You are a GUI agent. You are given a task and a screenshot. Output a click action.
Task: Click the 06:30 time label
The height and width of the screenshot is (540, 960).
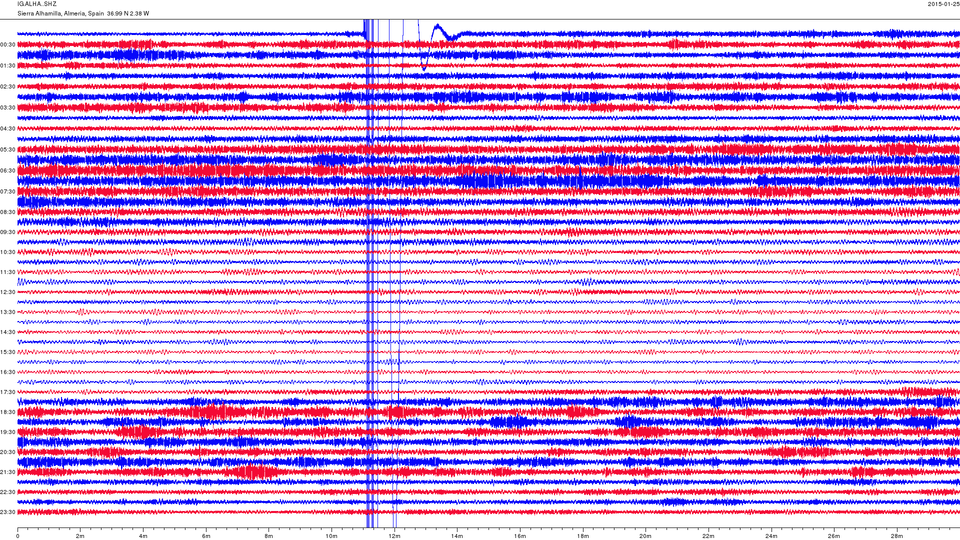8,171
